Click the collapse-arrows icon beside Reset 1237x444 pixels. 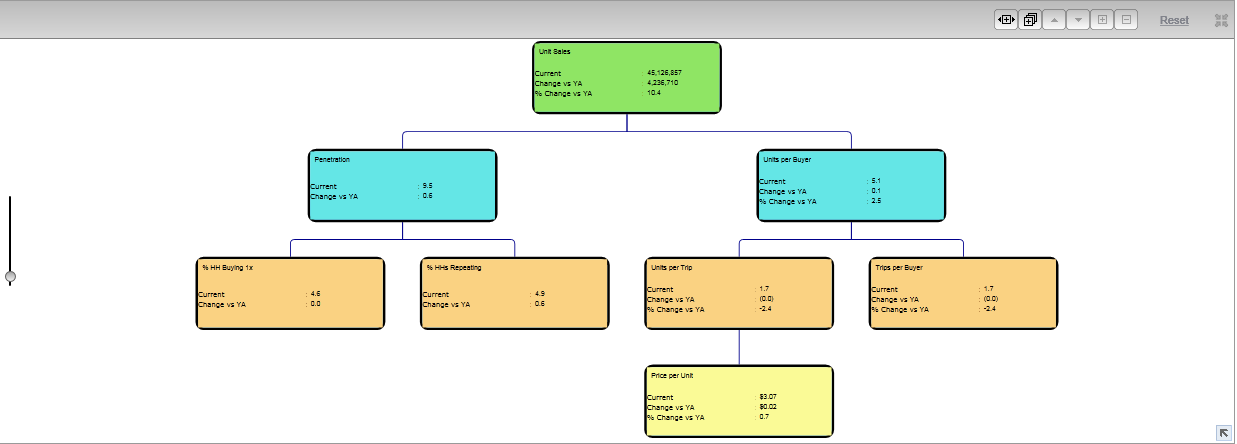(x=1220, y=20)
